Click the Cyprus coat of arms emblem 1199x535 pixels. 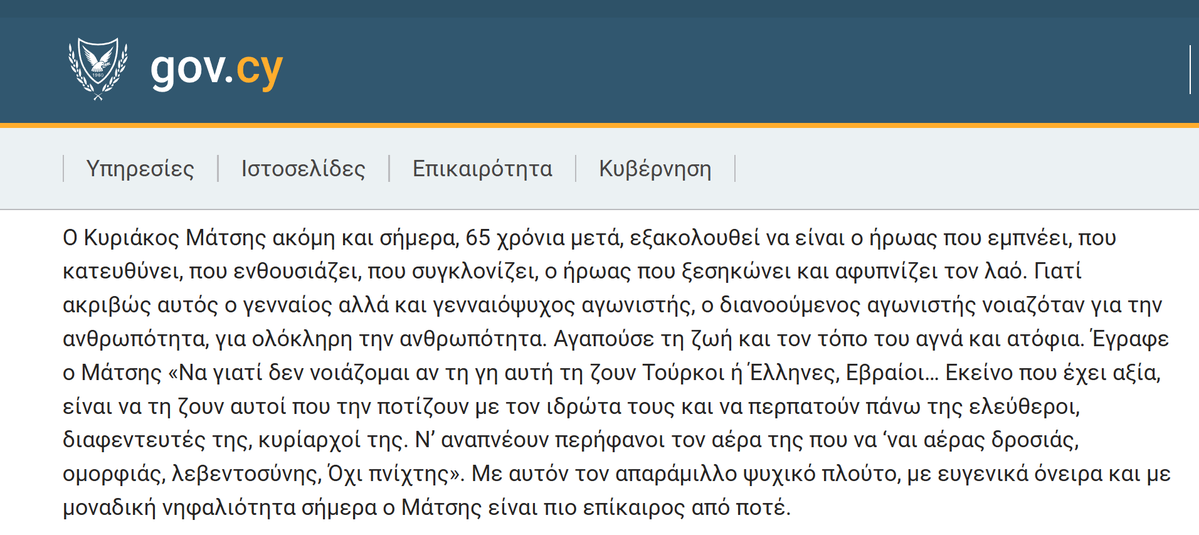(x=98, y=70)
